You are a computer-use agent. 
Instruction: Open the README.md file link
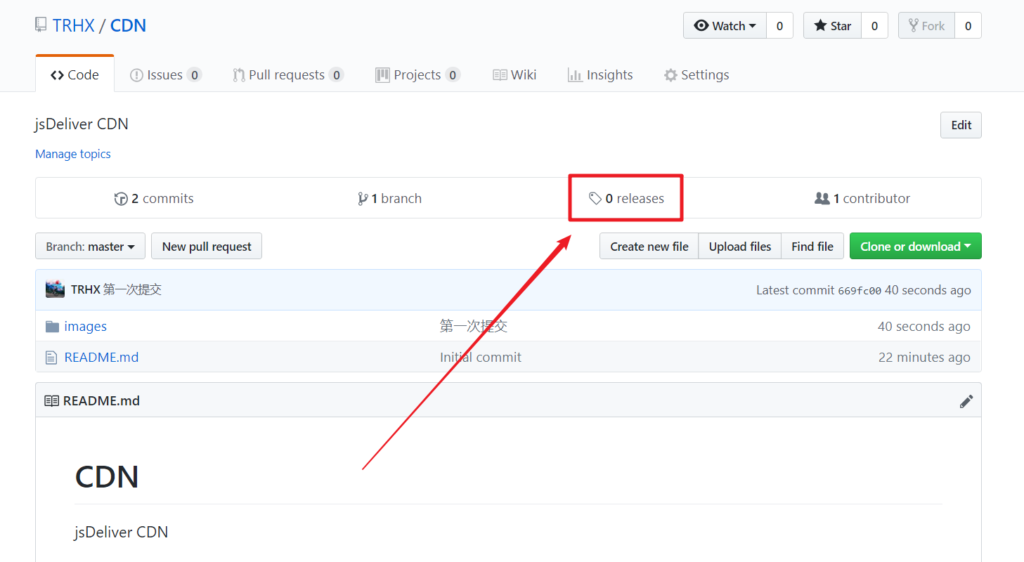(101, 357)
